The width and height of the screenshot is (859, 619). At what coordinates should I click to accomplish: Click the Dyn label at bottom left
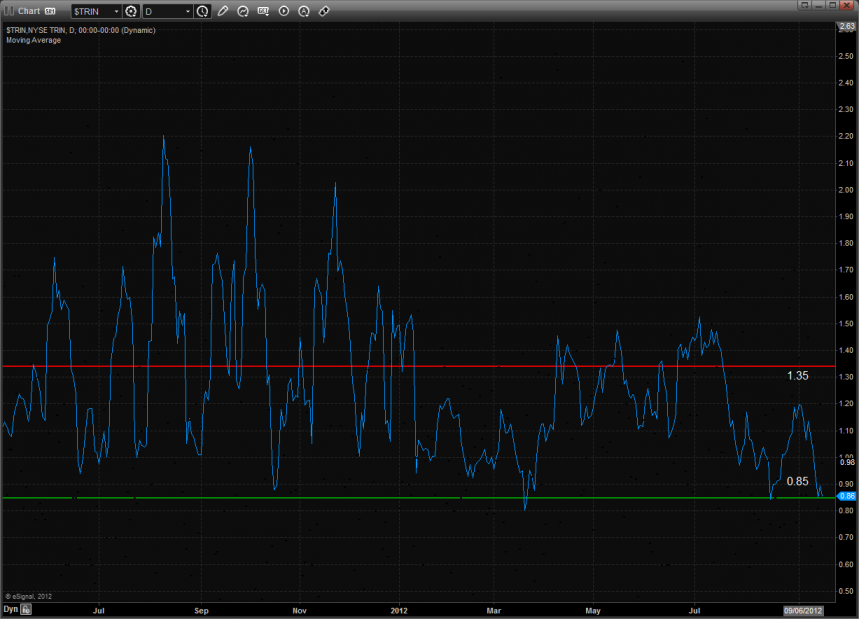click(x=10, y=608)
